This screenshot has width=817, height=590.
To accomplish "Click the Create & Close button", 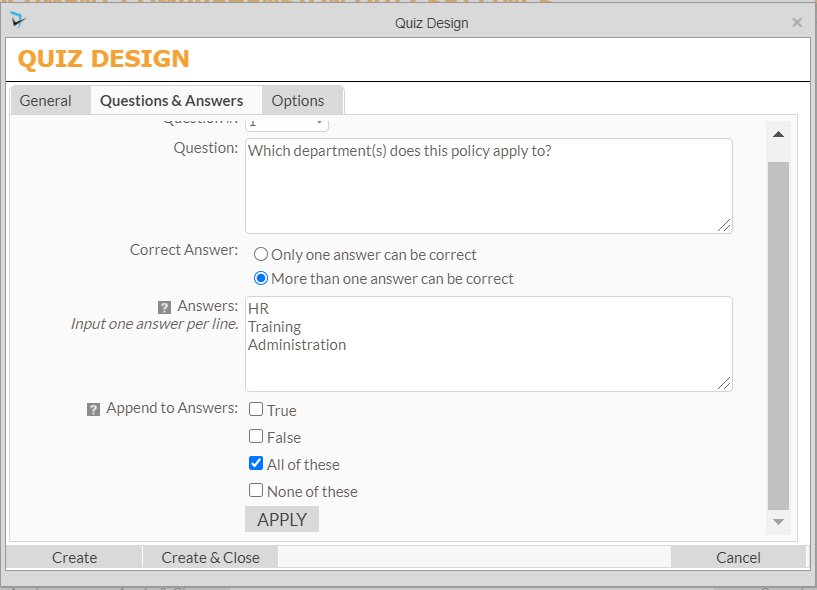I will tap(210, 558).
